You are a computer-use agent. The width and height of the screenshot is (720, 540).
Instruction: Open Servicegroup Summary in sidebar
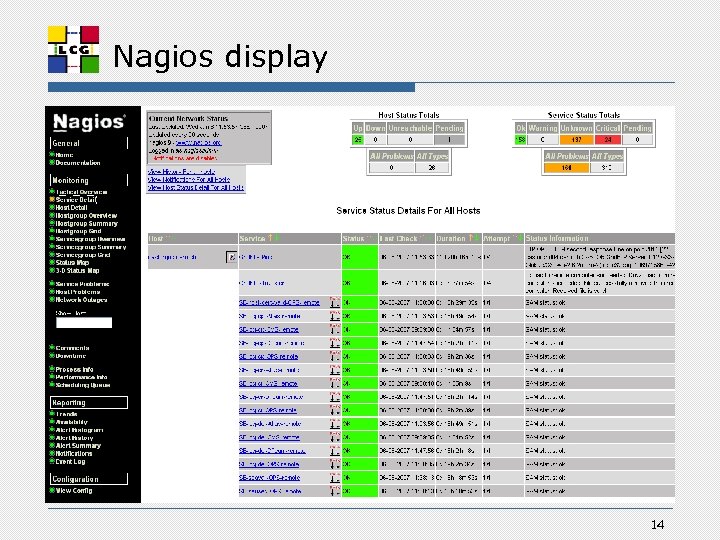90,247
